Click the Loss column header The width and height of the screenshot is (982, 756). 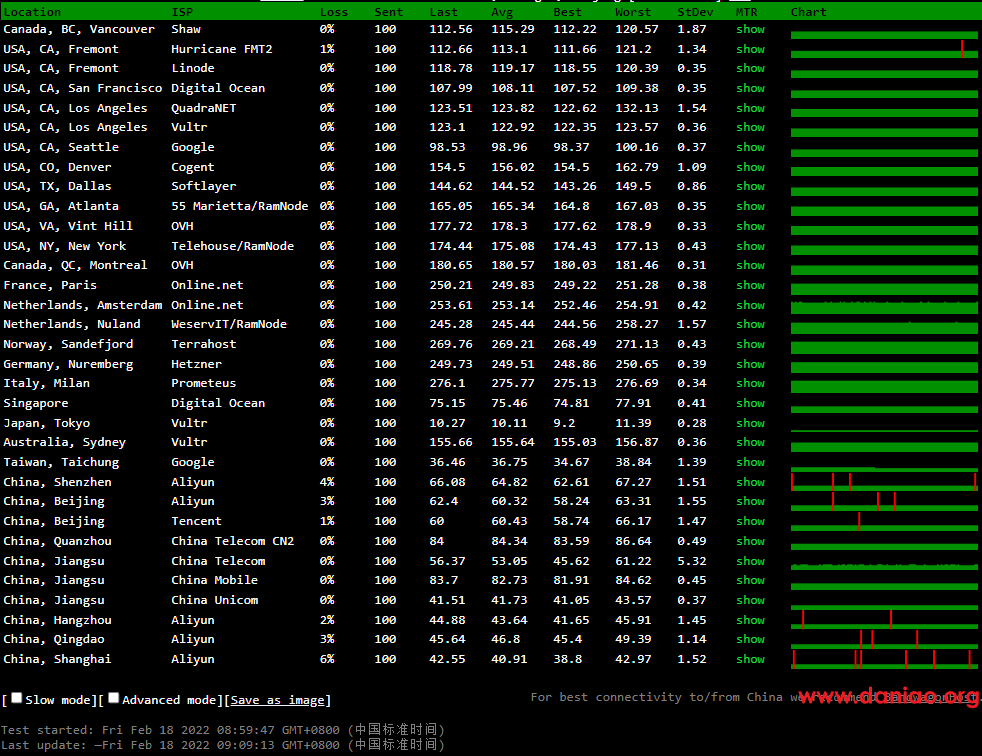point(334,12)
